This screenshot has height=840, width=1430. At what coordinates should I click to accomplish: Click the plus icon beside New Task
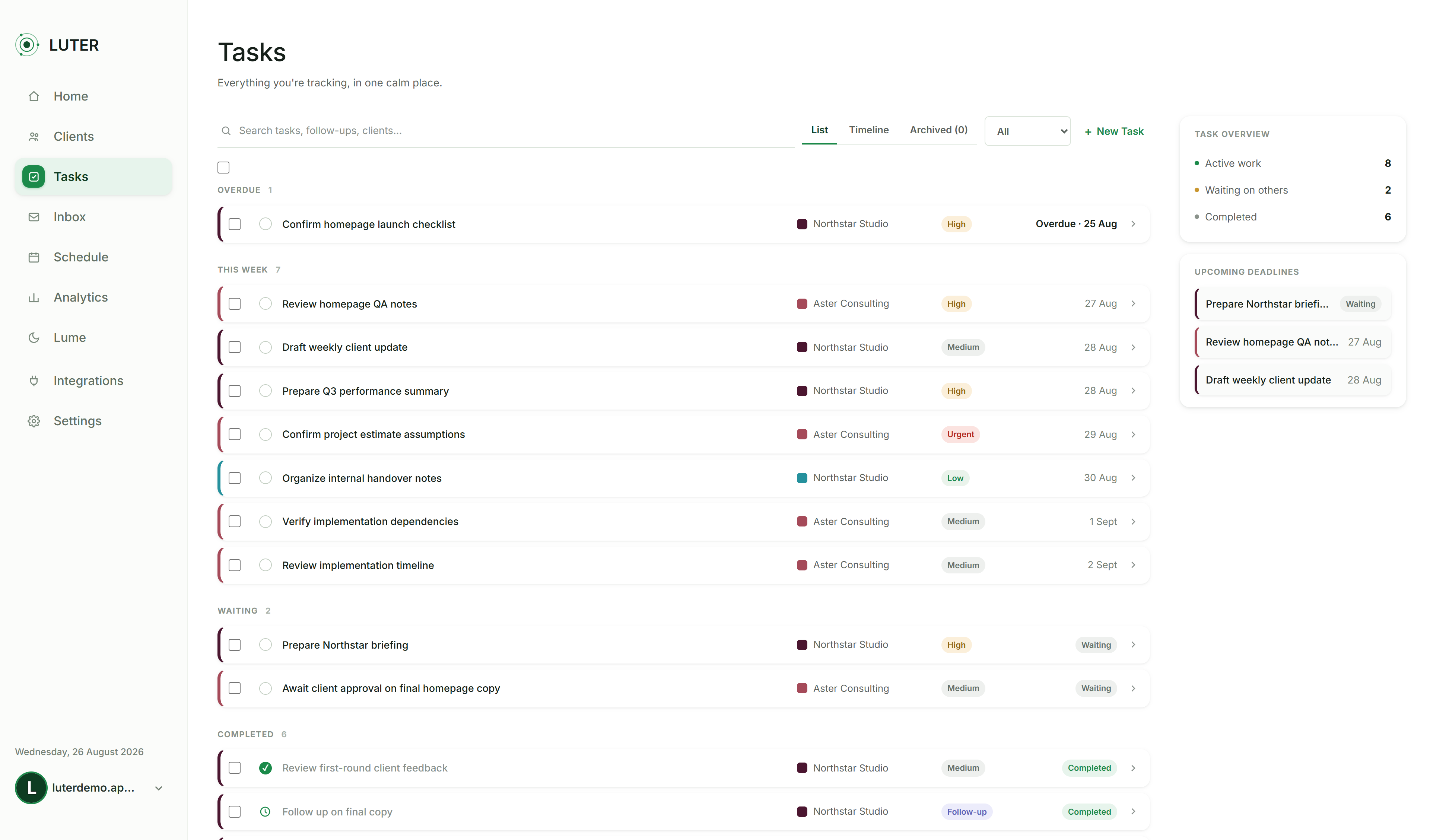click(1088, 132)
